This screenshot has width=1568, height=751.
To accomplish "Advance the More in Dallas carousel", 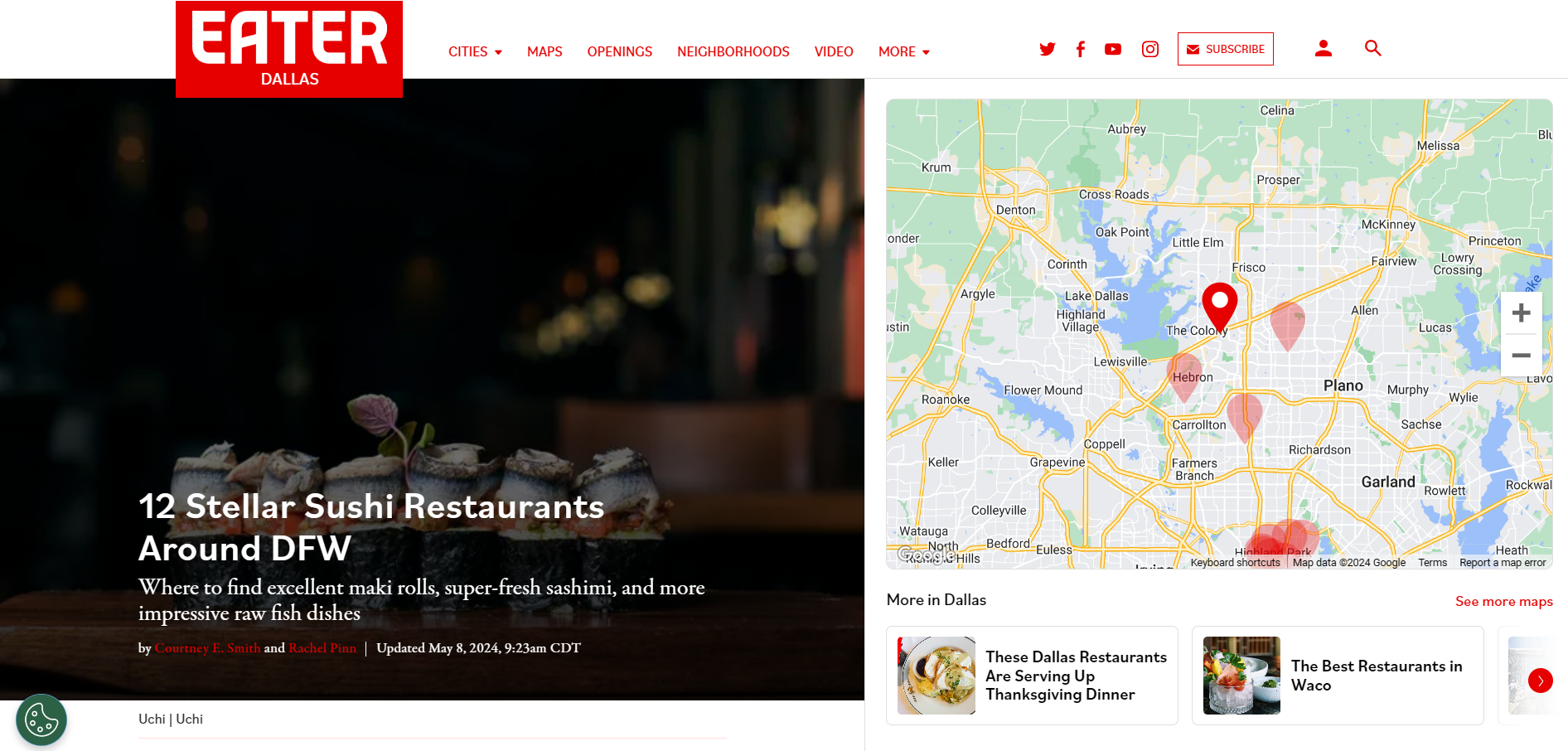I will tap(1541, 681).
